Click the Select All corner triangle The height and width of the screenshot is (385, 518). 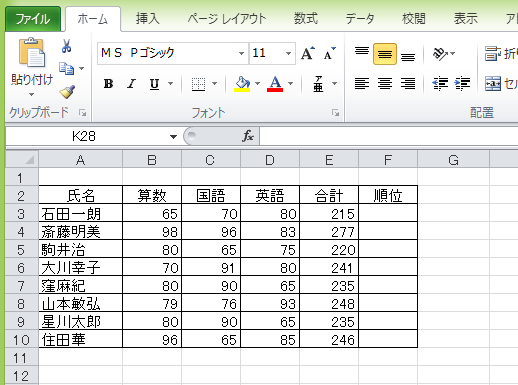click(22, 159)
